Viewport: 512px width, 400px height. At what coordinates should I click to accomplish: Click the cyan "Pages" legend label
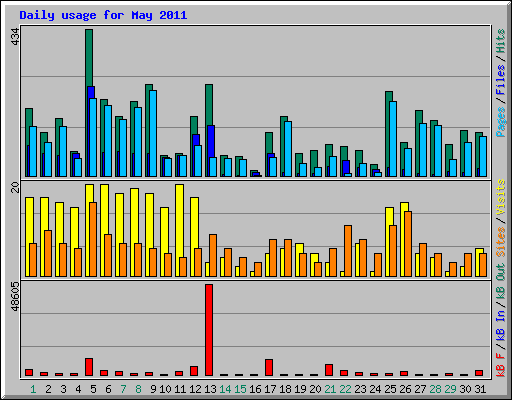point(500,122)
